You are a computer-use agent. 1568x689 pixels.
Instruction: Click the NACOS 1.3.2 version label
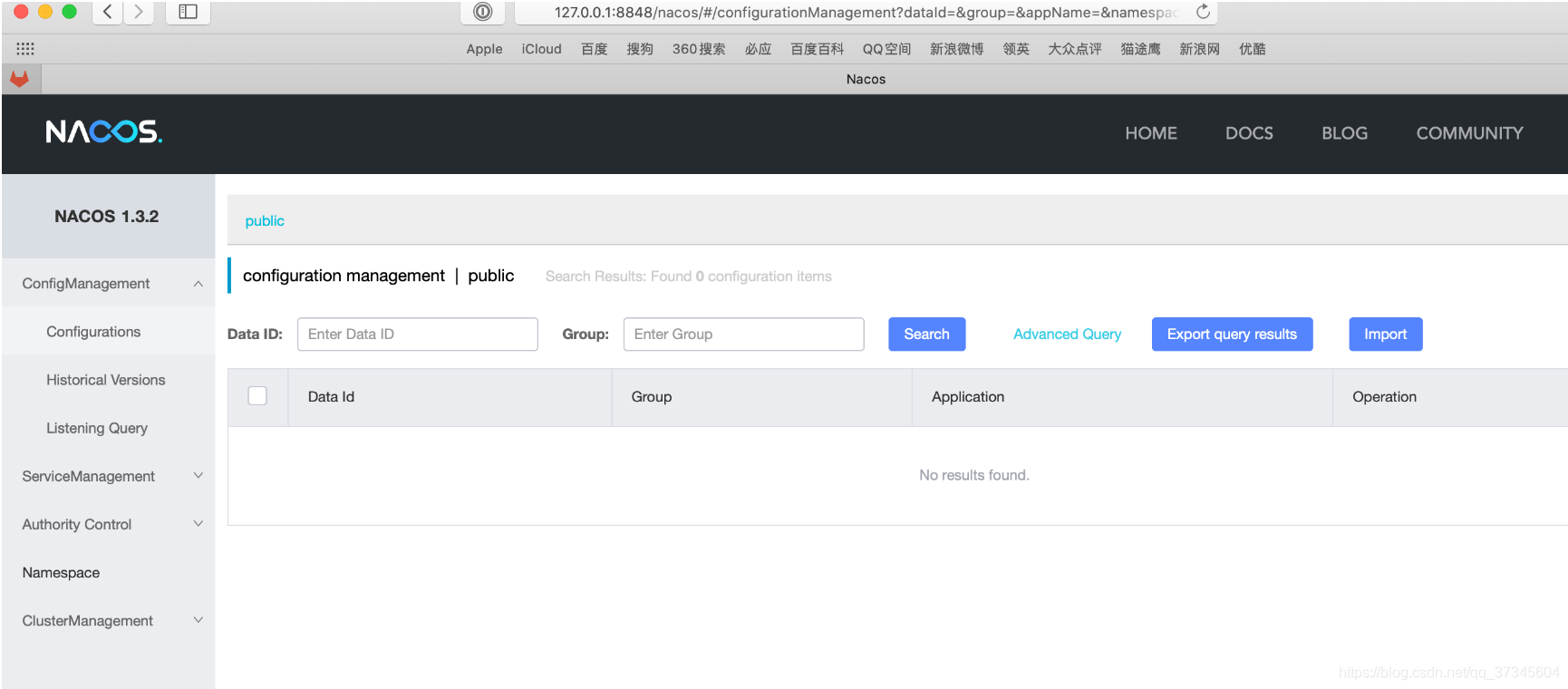106,216
